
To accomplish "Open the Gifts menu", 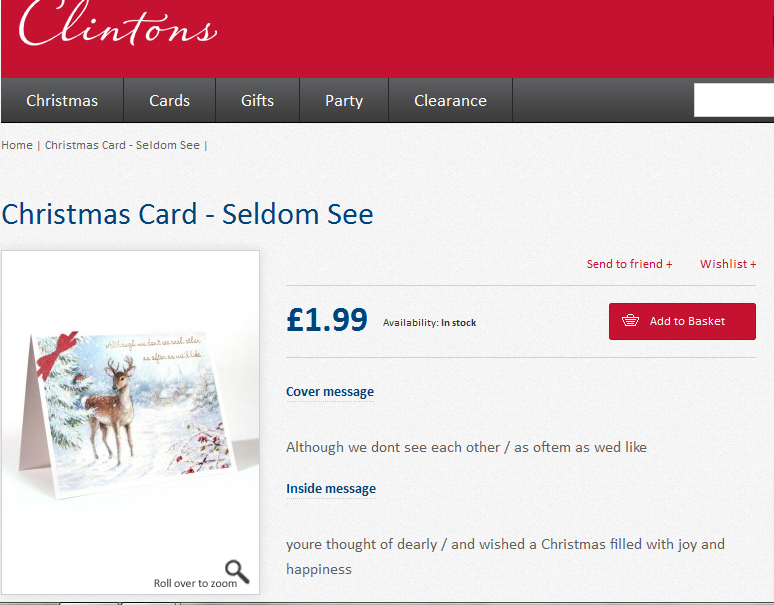I will 257,100.
